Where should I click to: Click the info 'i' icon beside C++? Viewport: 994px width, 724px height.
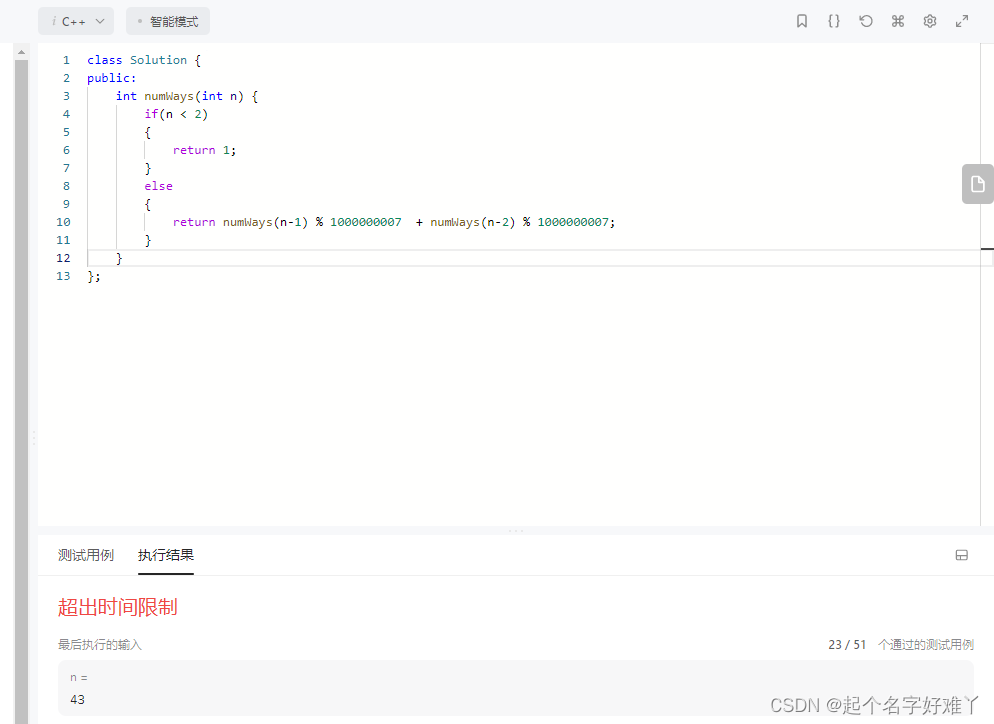click(54, 21)
